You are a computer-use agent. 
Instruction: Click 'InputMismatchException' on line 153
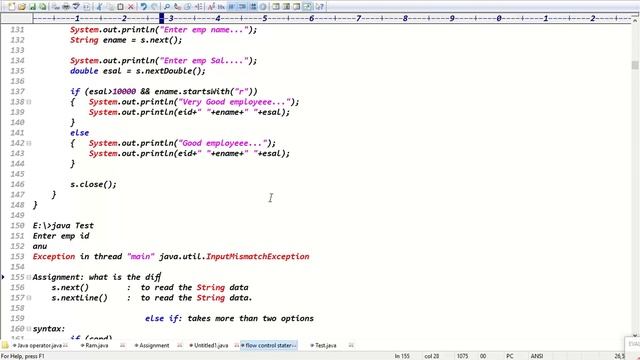258,256
